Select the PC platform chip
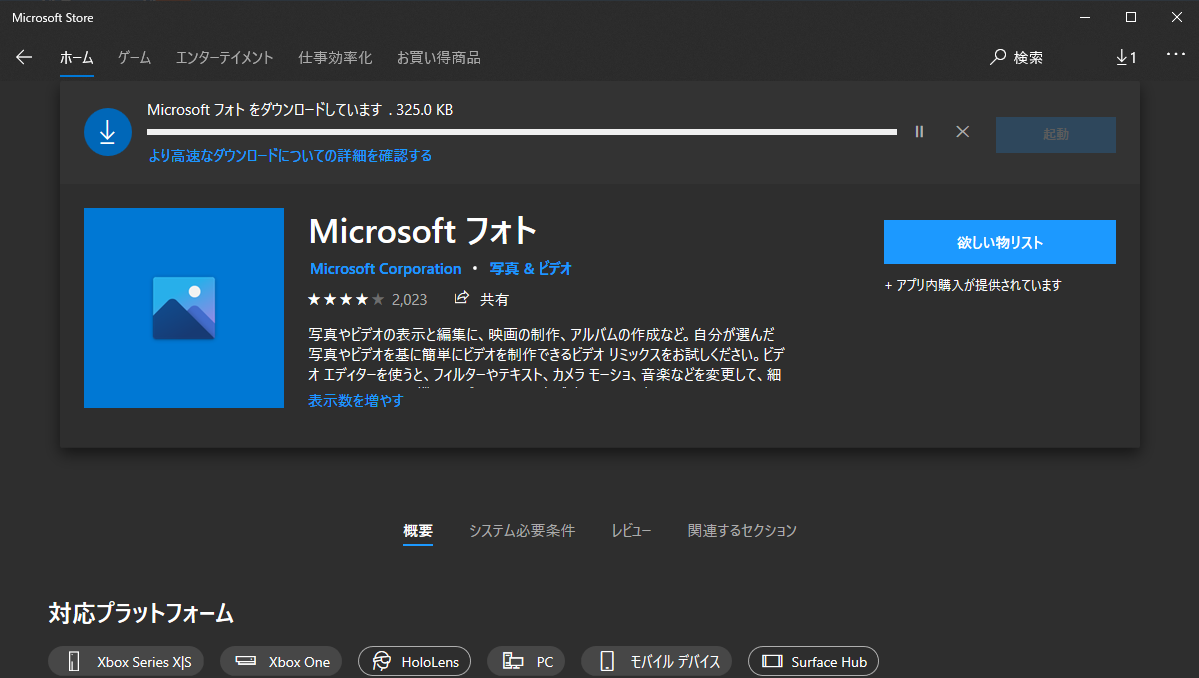The height and width of the screenshot is (678, 1199). (526, 661)
